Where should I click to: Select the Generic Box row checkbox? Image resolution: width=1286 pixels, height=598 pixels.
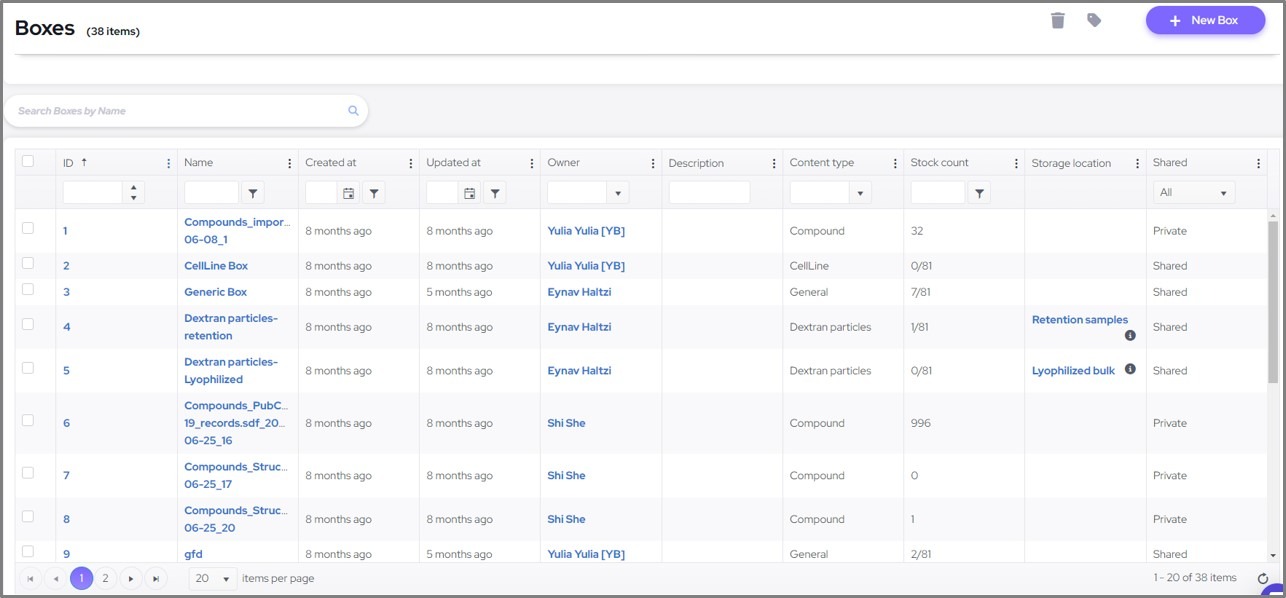coord(28,290)
